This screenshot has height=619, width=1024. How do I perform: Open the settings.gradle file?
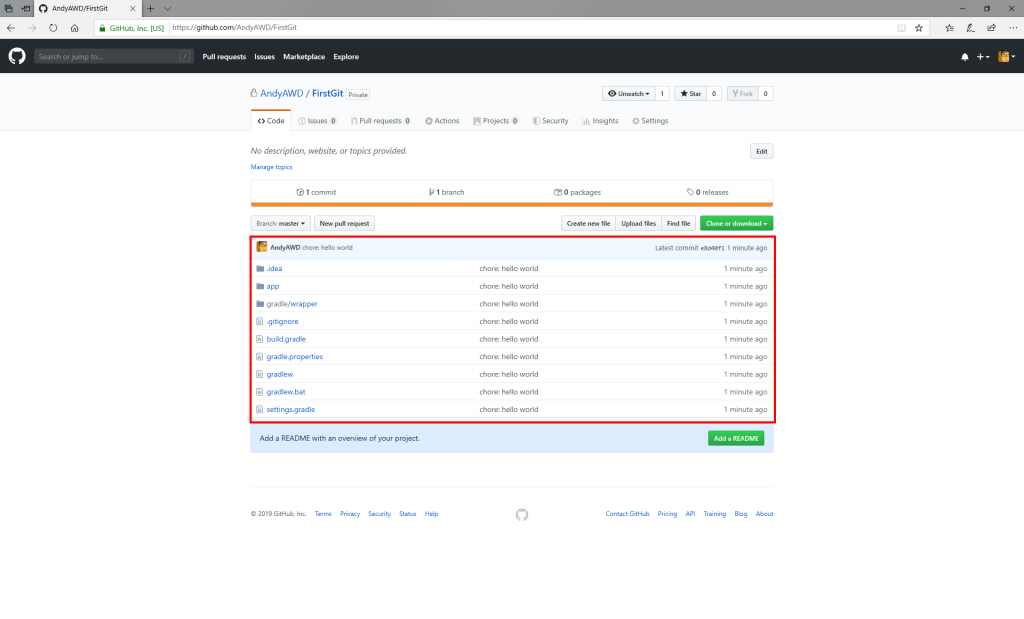point(291,409)
